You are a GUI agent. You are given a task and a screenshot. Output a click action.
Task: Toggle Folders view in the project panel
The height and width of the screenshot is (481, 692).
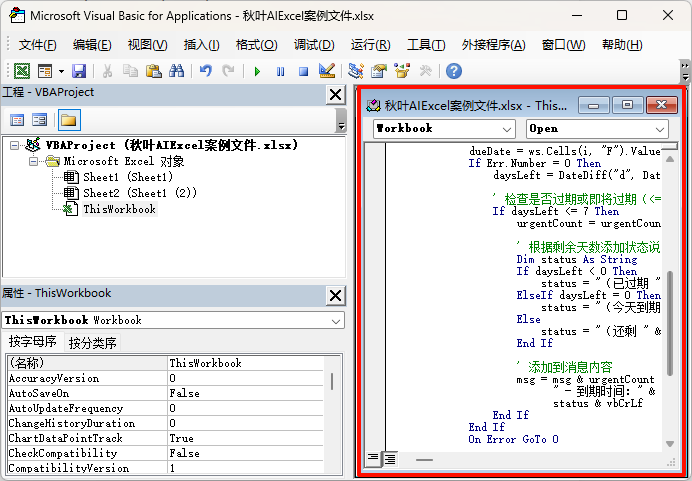pos(68,120)
